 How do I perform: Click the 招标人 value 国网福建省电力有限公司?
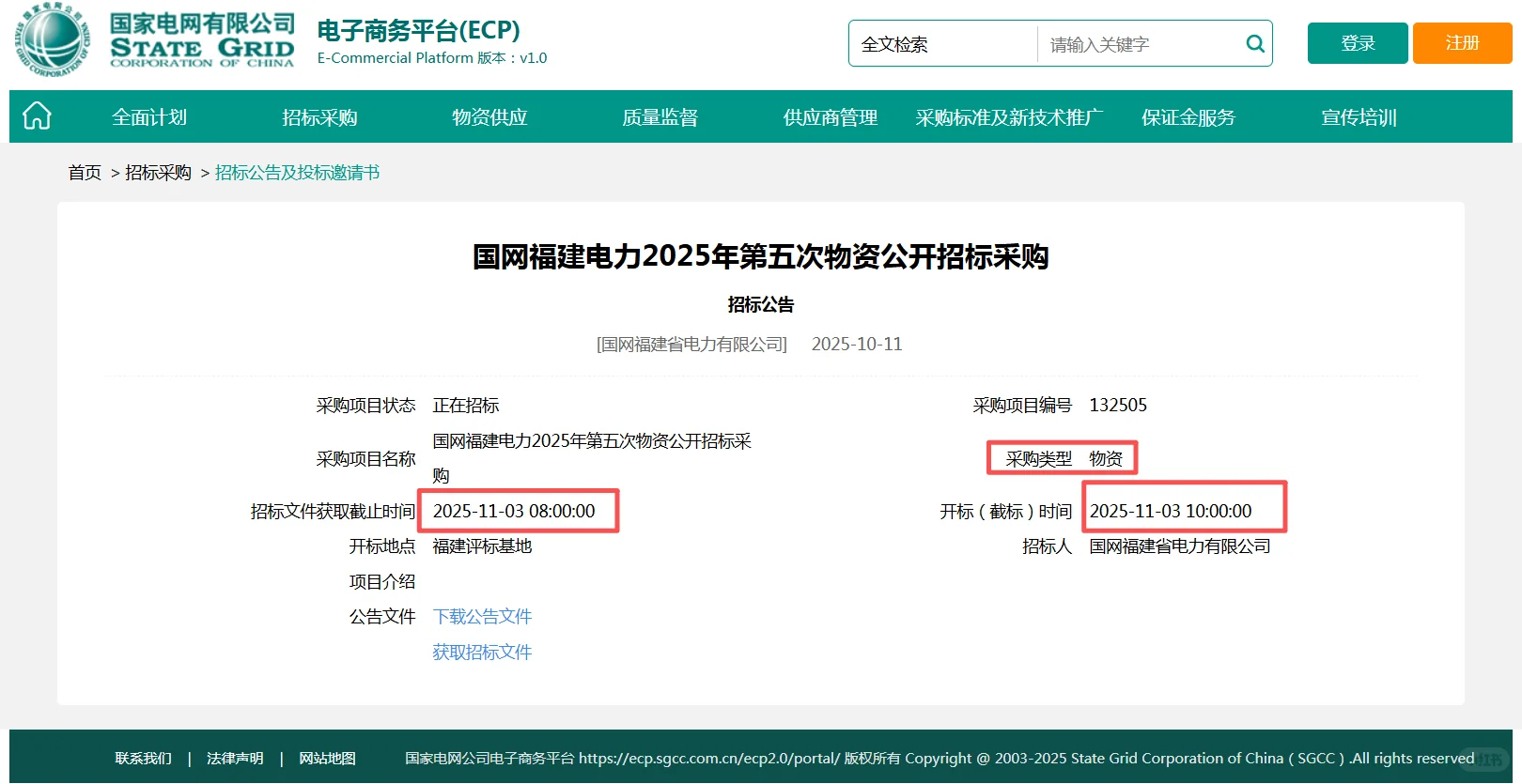click(x=1180, y=546)
